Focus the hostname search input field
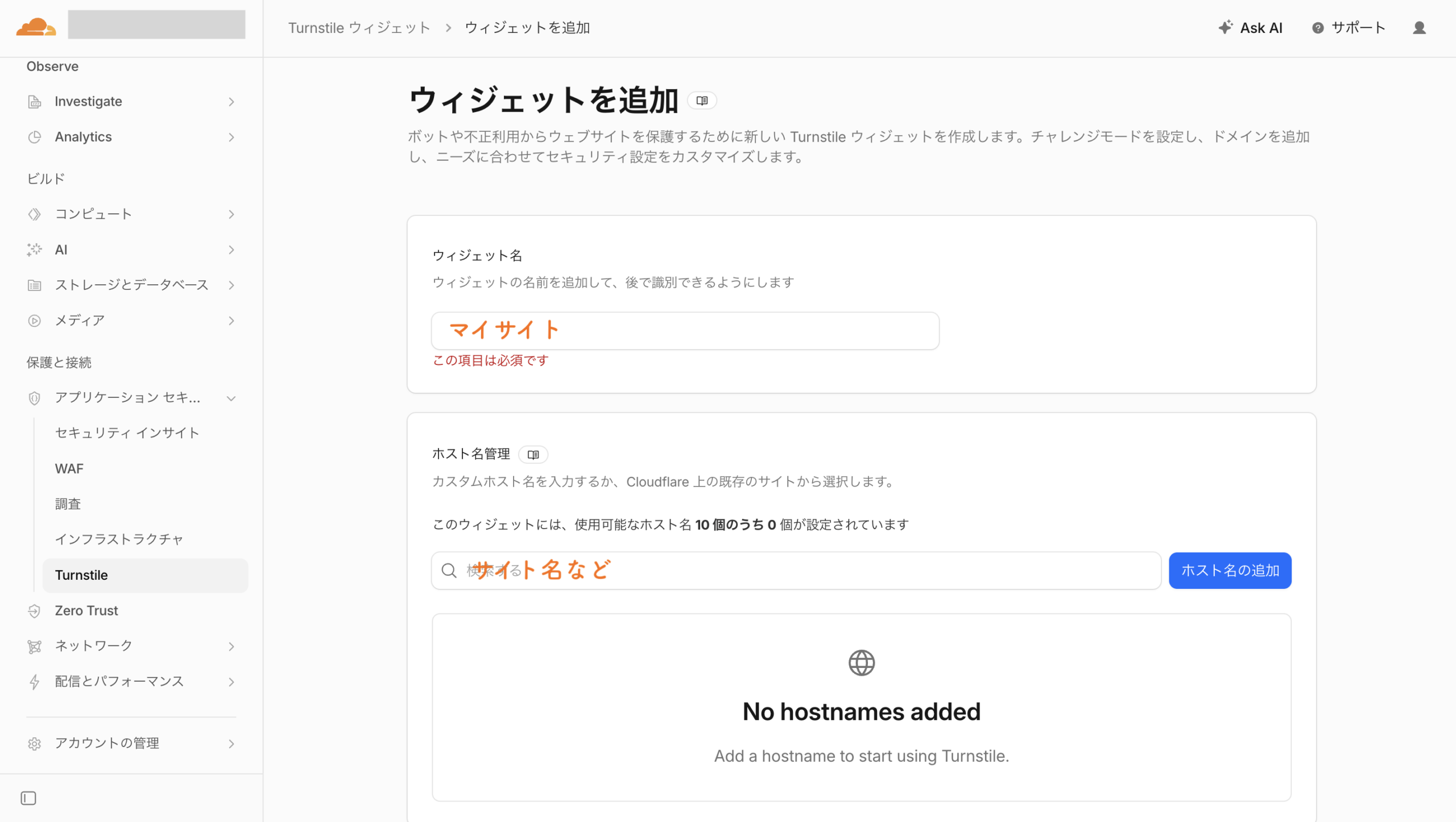This screenshot has width=1456, height=822. [796, 571]
